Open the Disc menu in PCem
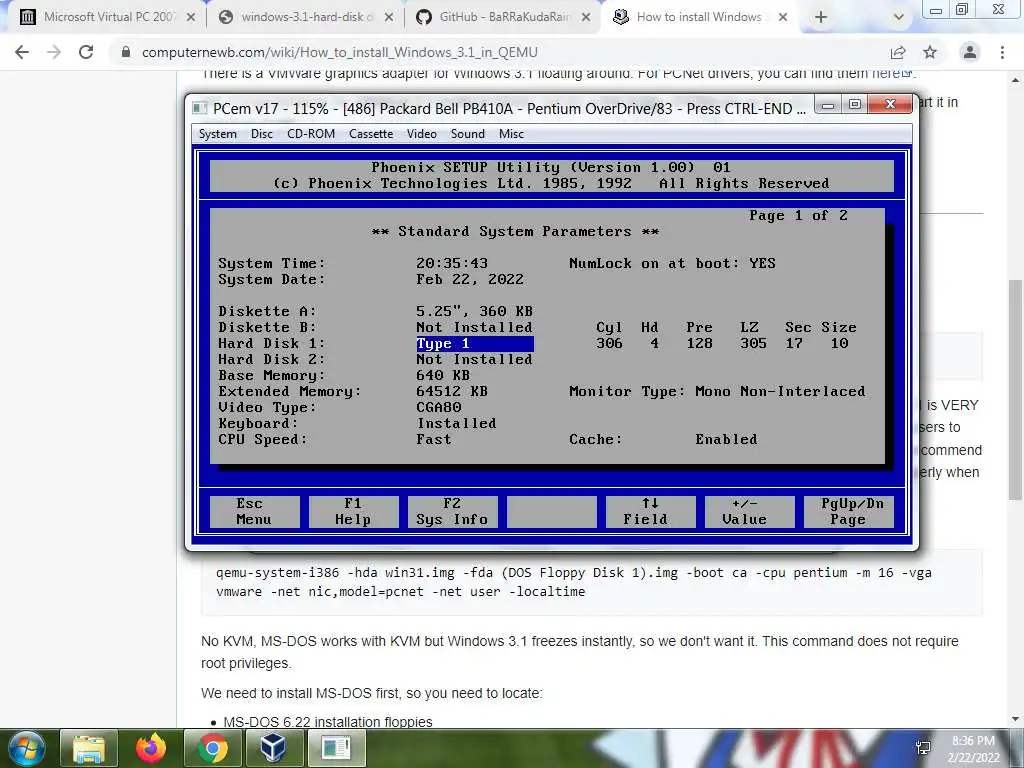The width and height of the screenshot is (1024, 768). 261,134
